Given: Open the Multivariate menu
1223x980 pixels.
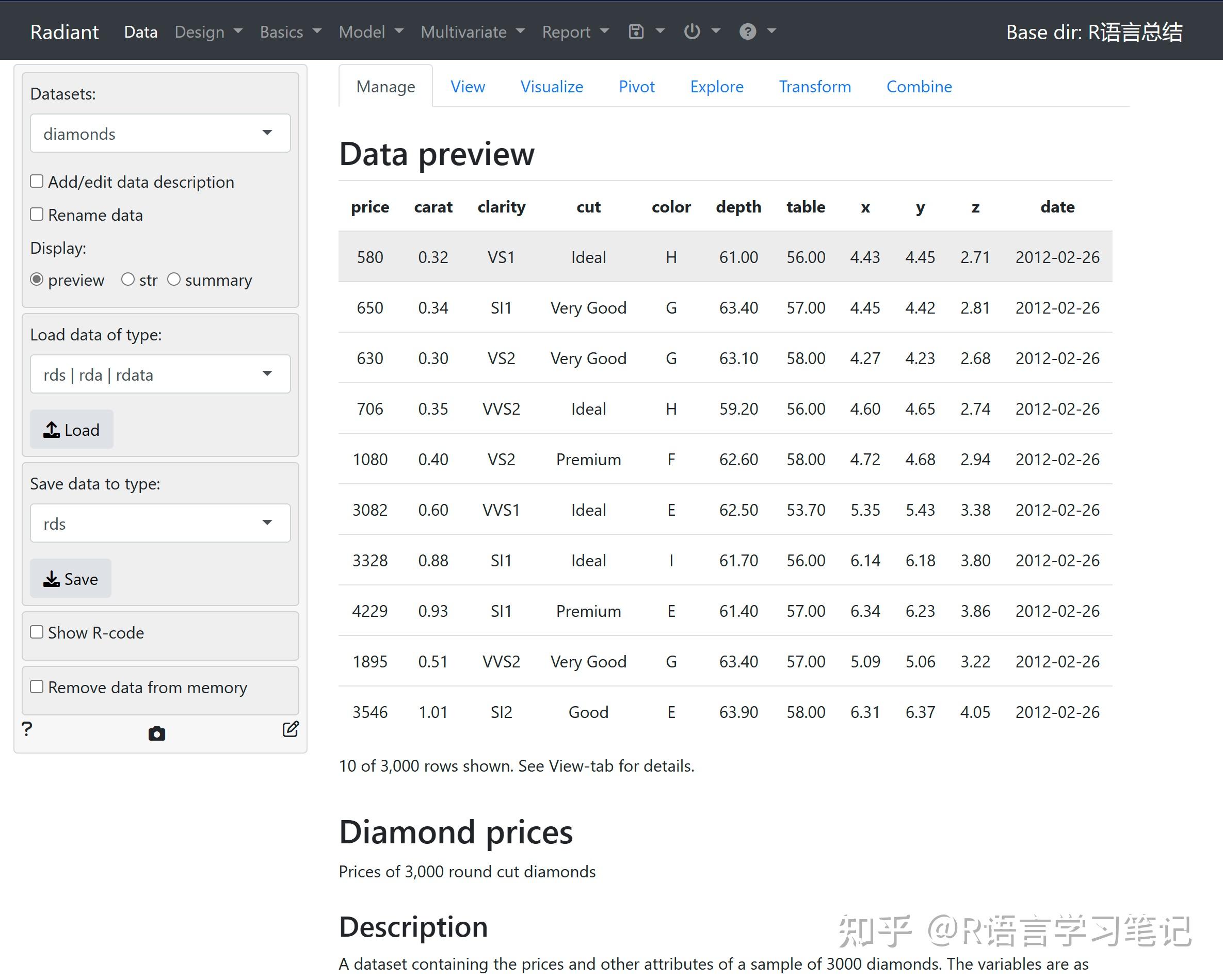Looking at the screenshot, I should point(472,32).
